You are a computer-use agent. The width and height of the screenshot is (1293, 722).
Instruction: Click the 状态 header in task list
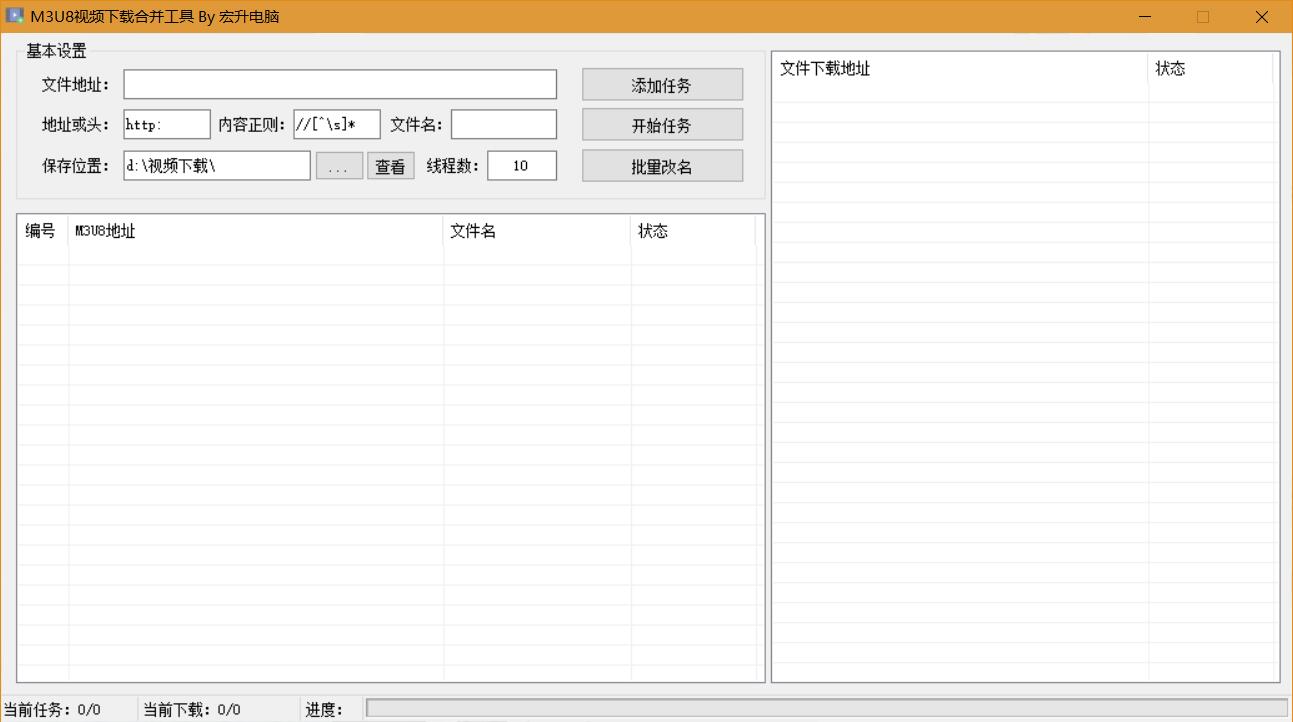692,231
